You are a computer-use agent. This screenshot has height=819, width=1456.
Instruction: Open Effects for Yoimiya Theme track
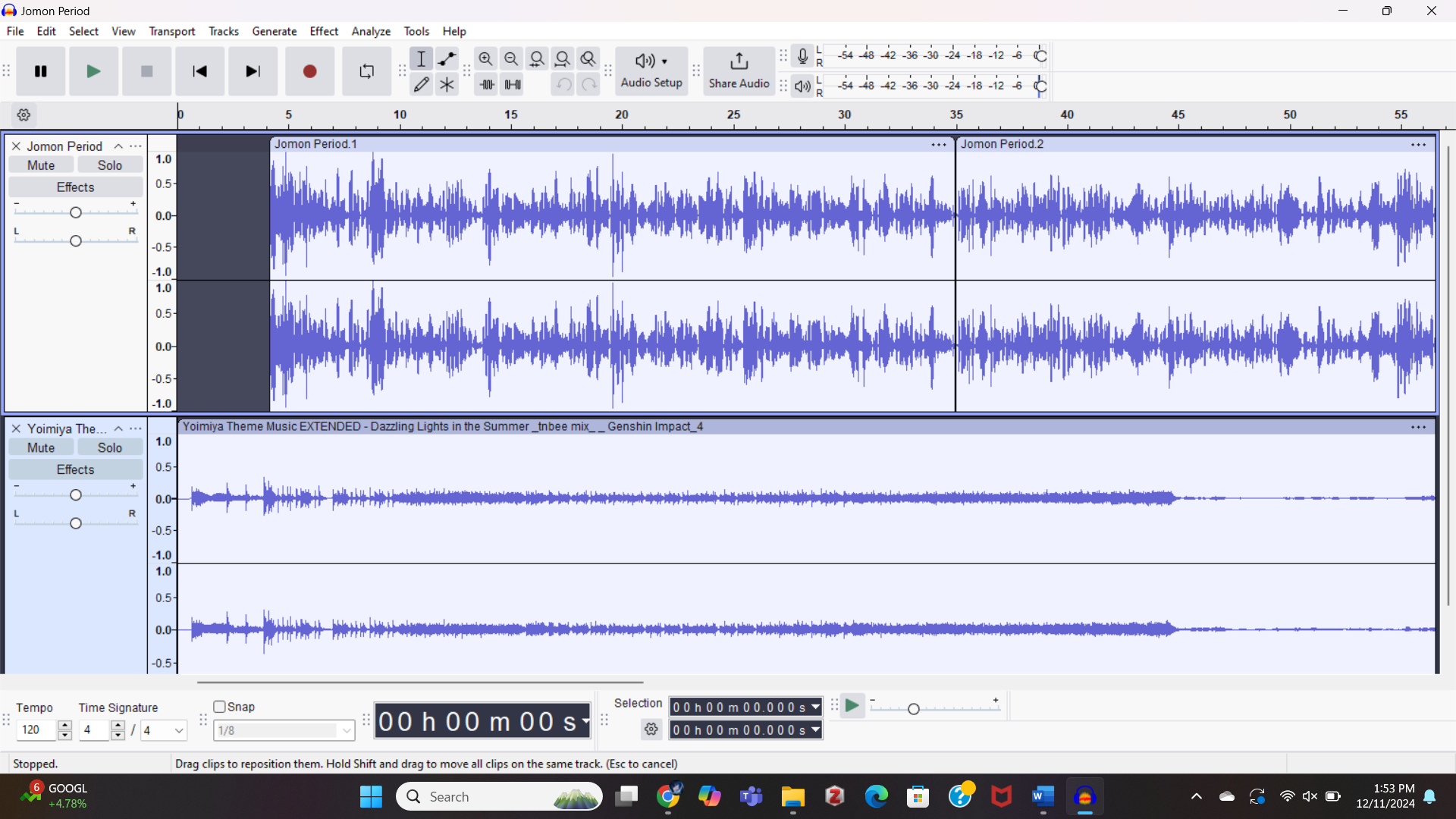(x=76, y=470)
